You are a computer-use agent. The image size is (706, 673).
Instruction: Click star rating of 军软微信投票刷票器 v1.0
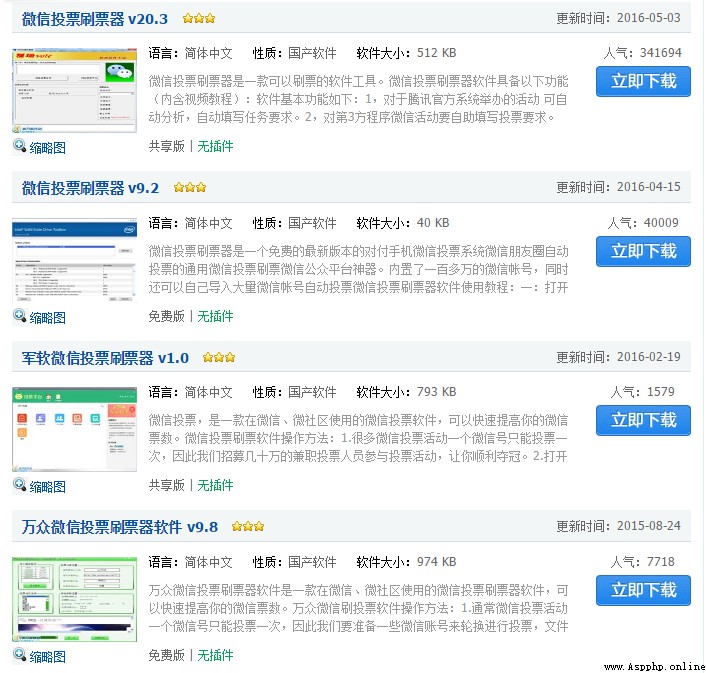pos(219,357)
